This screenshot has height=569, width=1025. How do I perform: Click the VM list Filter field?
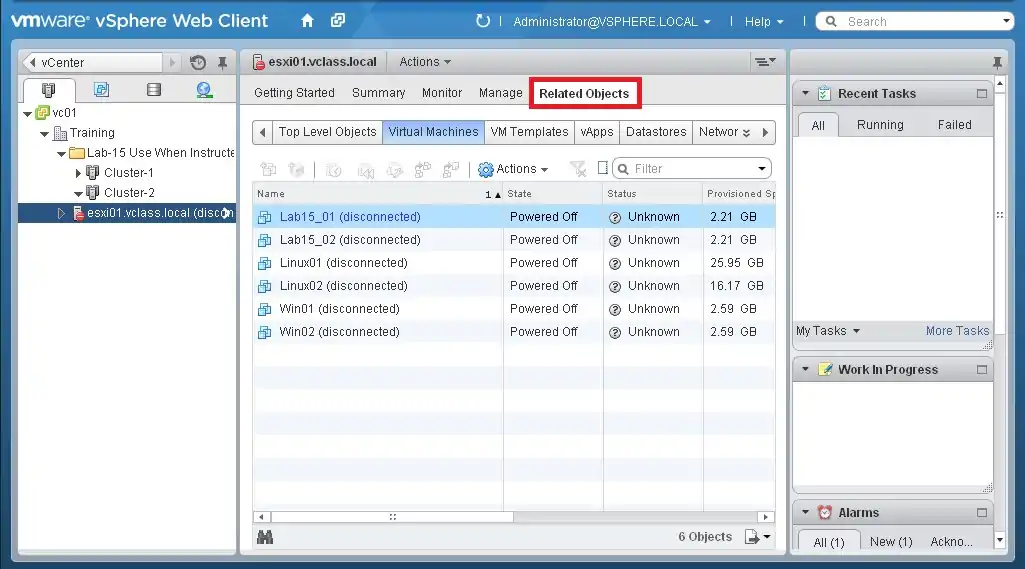[692, 169]
